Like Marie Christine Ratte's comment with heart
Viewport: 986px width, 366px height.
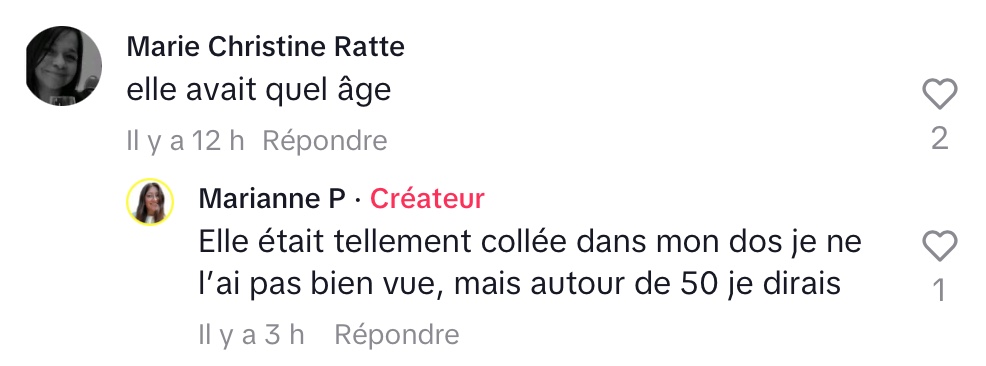pyautogui.click(x=939, y=94)
